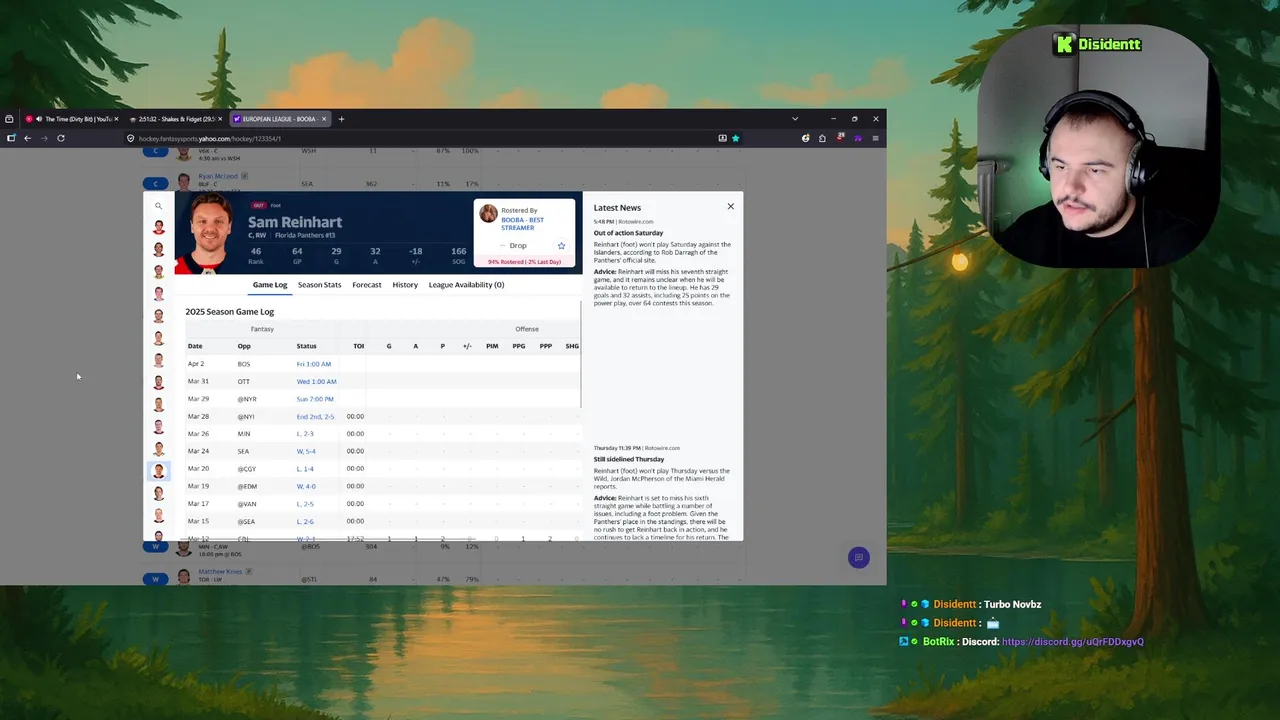Switch to the Shakes & Fidget tab
The height and width of the screenshot is (720, 1280).
176,119
